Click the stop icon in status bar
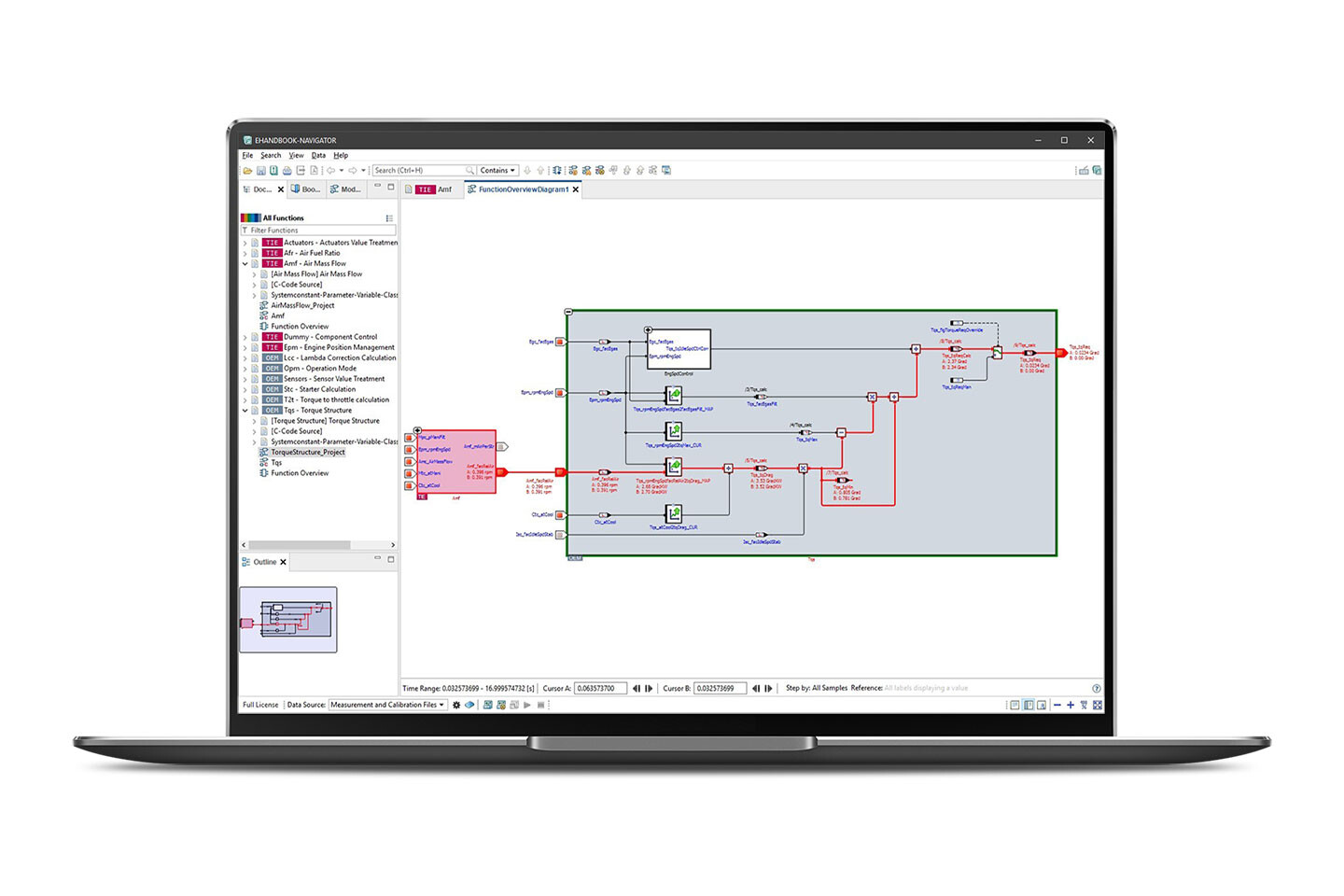 pyautogui.click(x=540, y=705)
